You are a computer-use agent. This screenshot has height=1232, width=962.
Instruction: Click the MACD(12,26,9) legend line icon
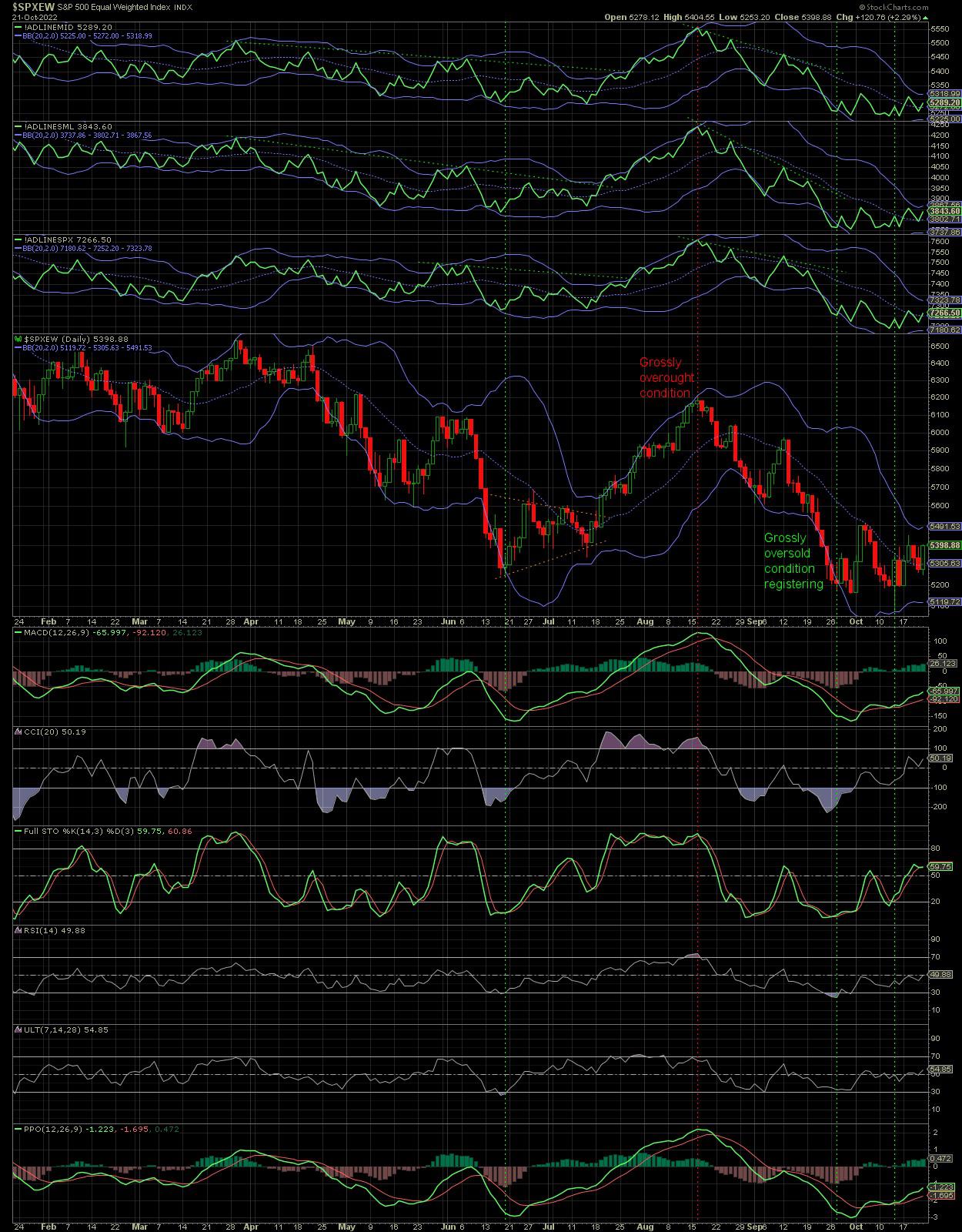18,632
